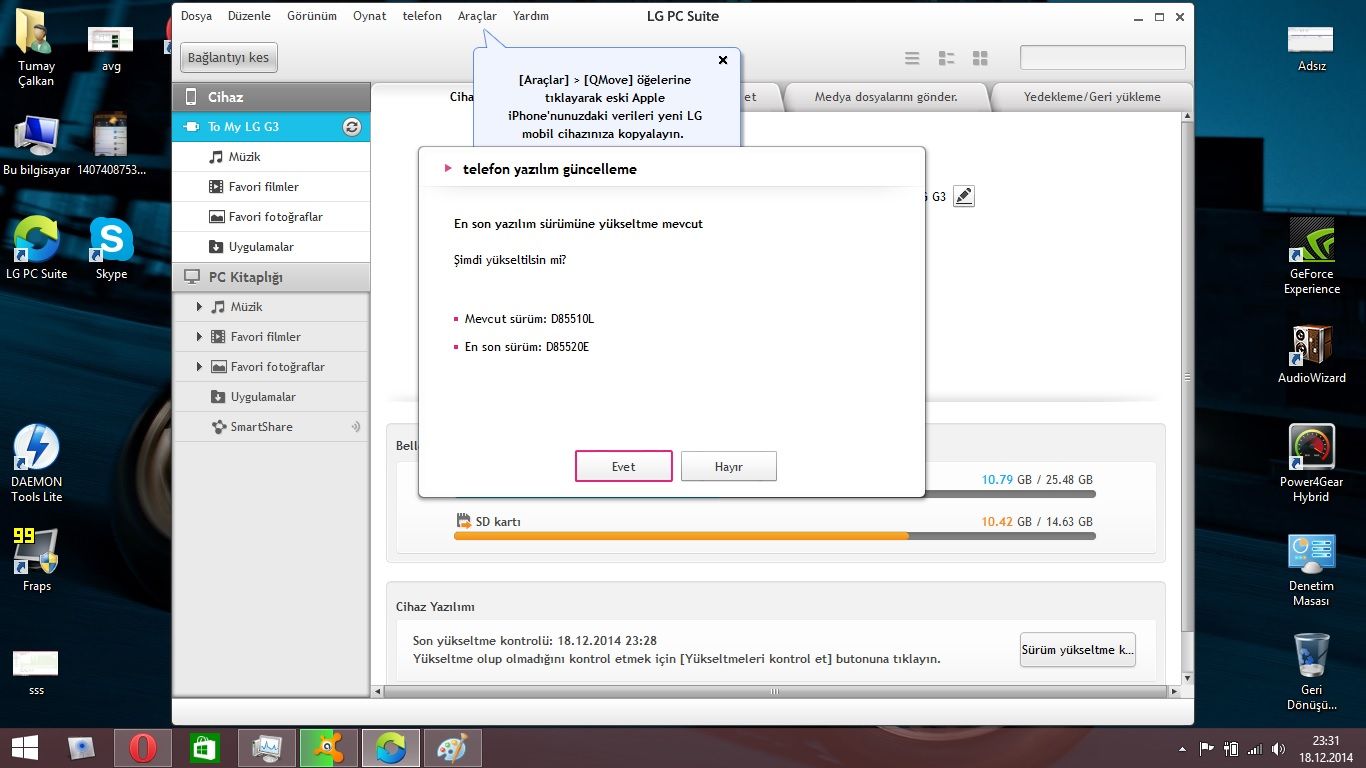Viewport: 1366px width, 768px height.
Task: Confirm the update with Evet
Action: (623, 466)
